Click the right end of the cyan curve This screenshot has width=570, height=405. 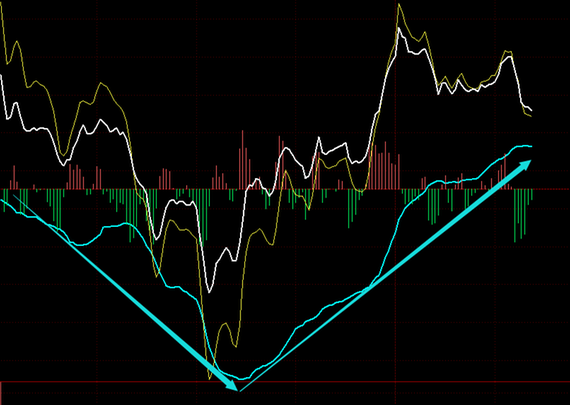pyautogui.click(x=531, y=147)
